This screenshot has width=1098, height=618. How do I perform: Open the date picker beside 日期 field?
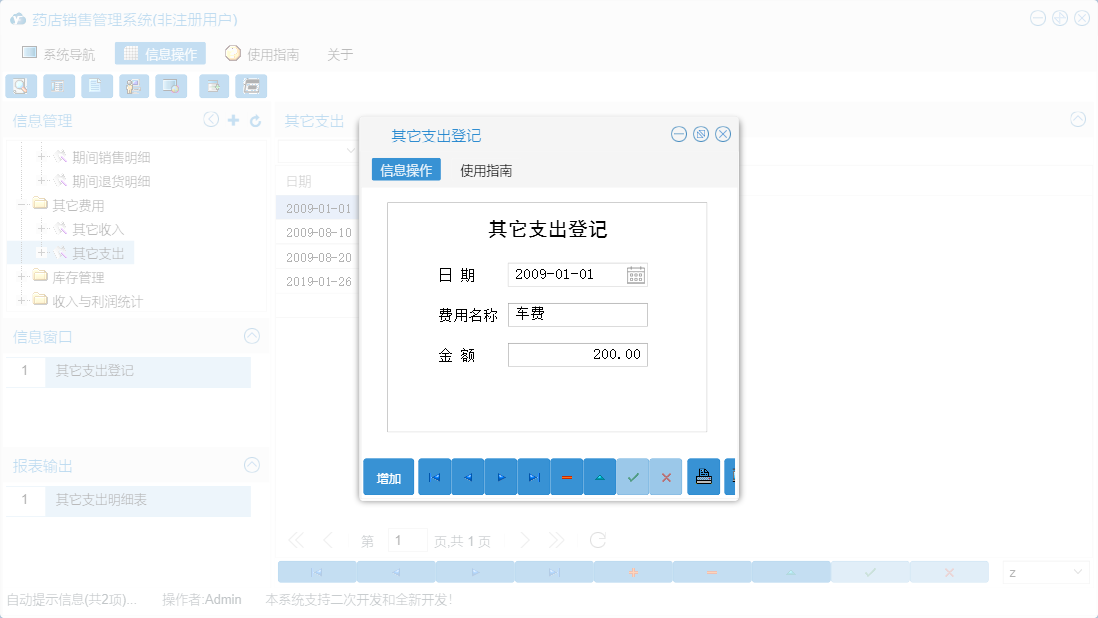(x=637, y=274)
